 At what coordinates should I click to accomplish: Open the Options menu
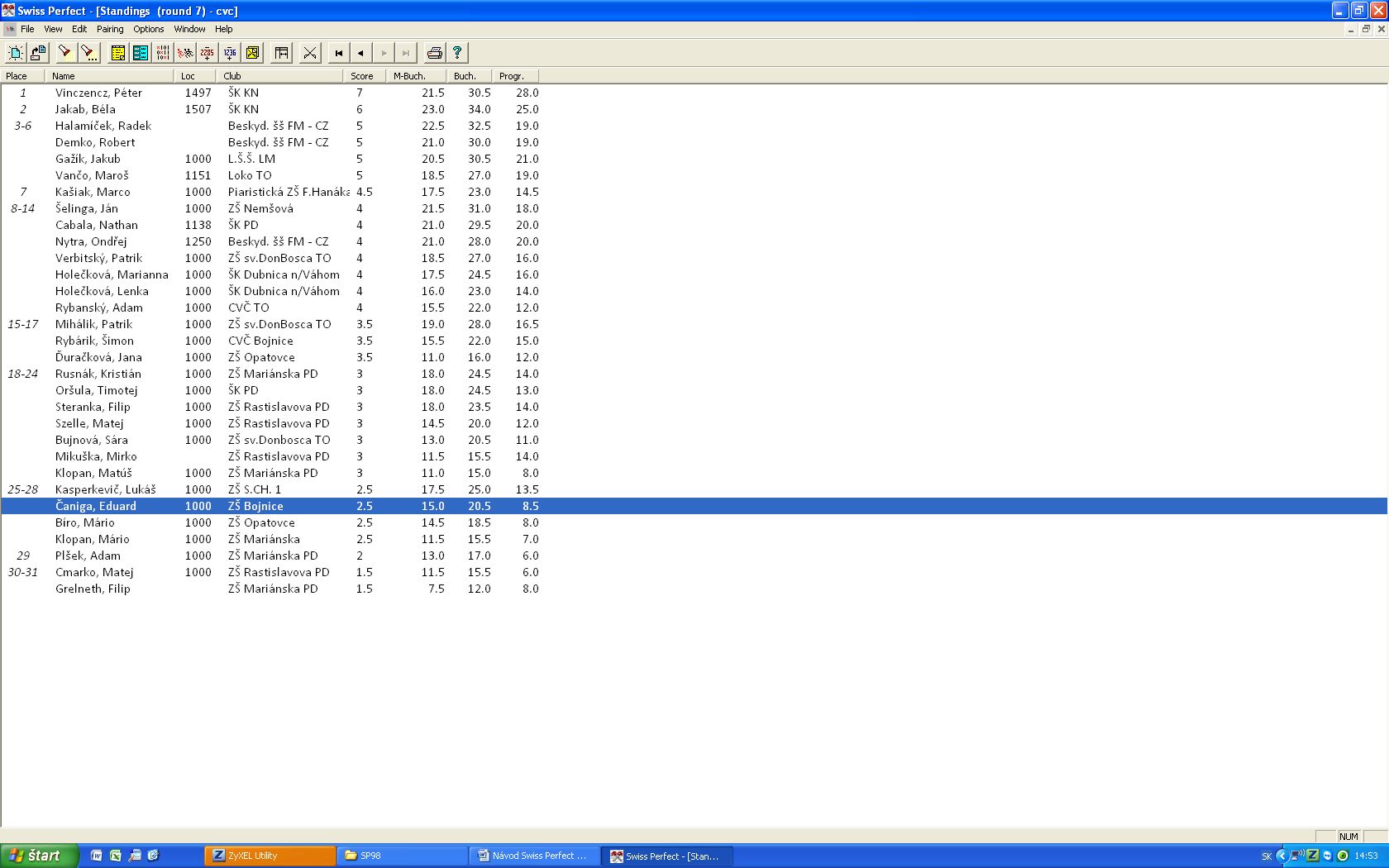[x=149, y=29]
